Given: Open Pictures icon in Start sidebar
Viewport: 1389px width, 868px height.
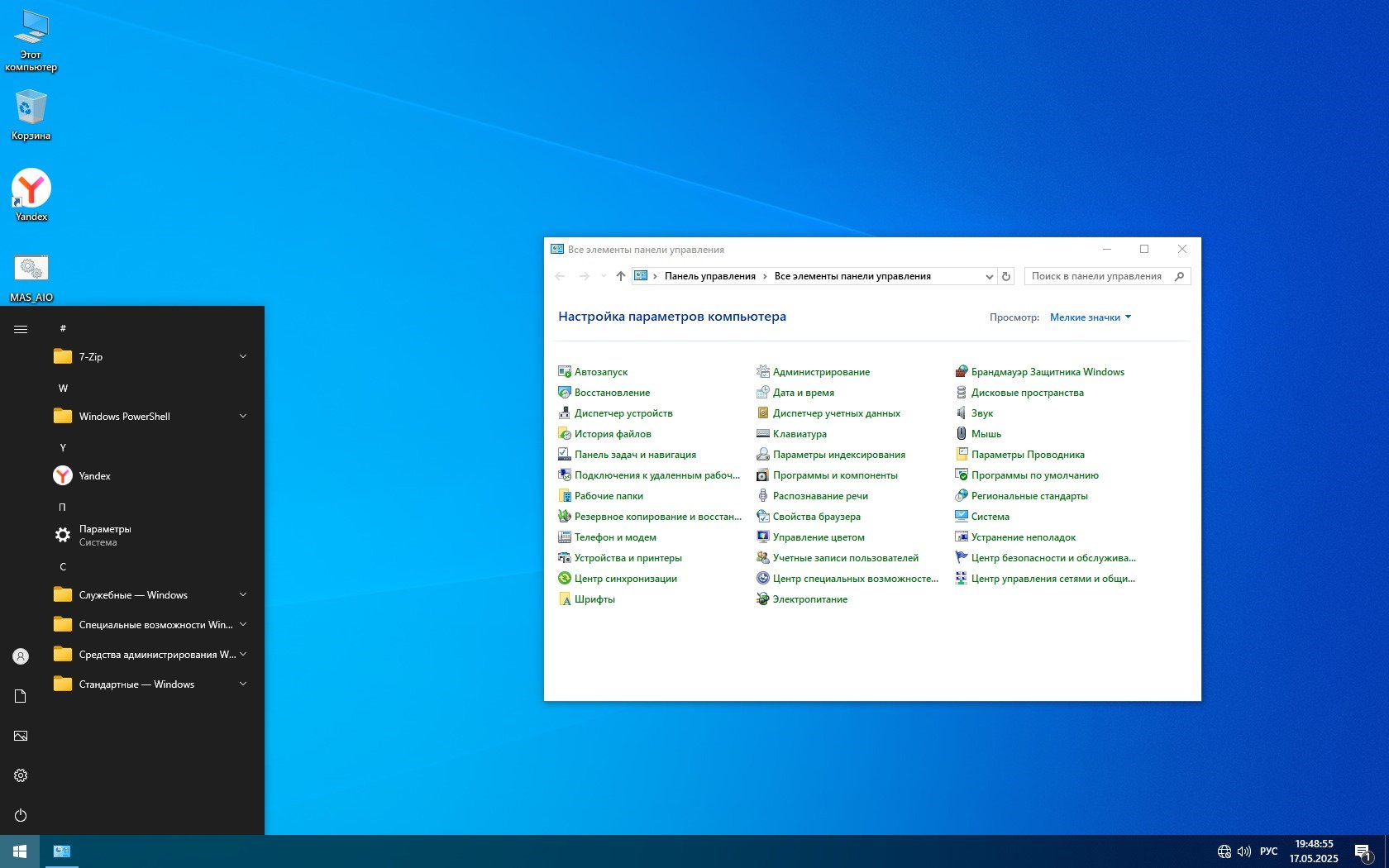Looking at the screenshot, I should pyautogui.click(x=21, y=736).
